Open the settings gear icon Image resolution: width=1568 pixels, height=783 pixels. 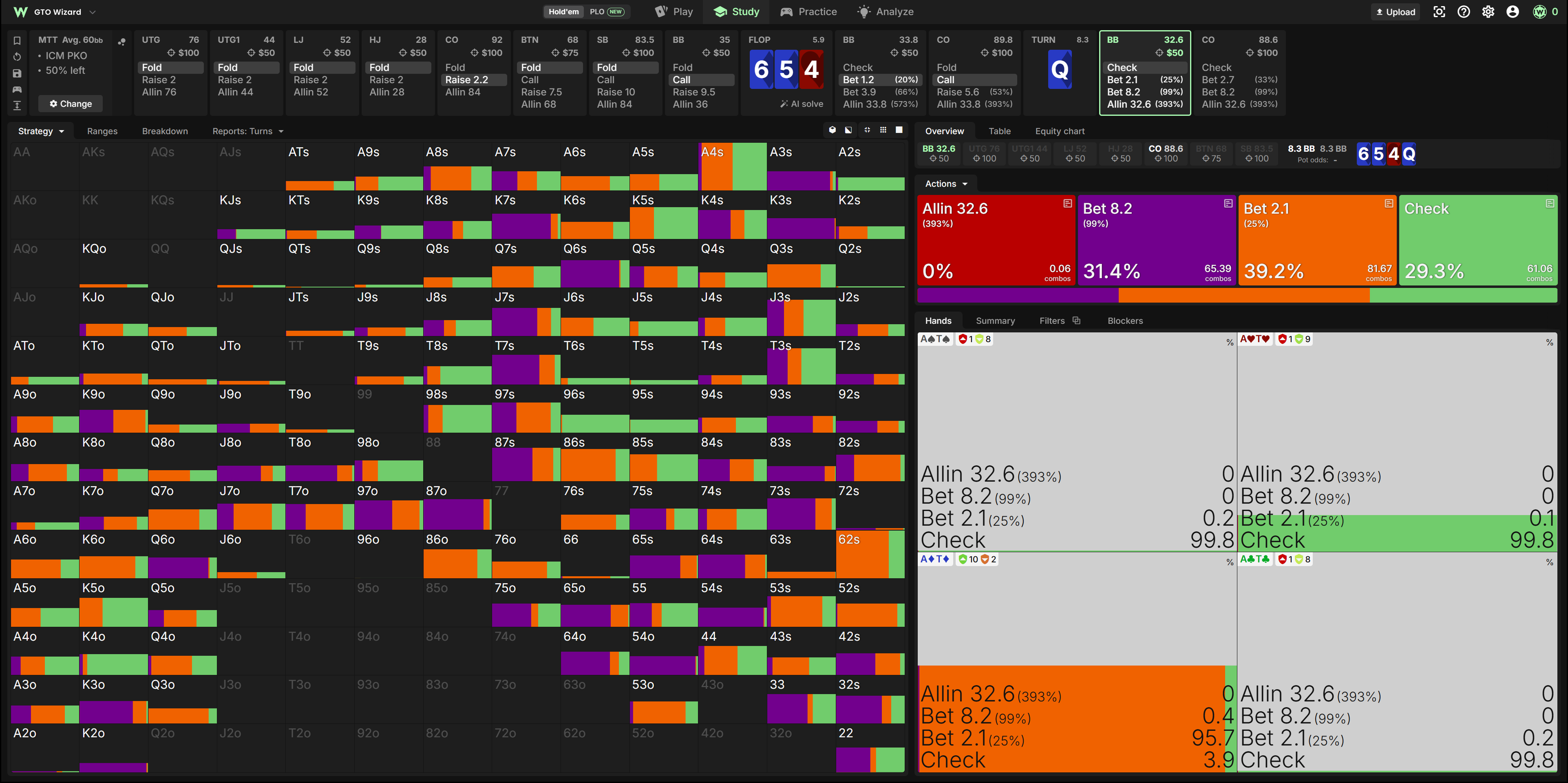point(1488,11)
